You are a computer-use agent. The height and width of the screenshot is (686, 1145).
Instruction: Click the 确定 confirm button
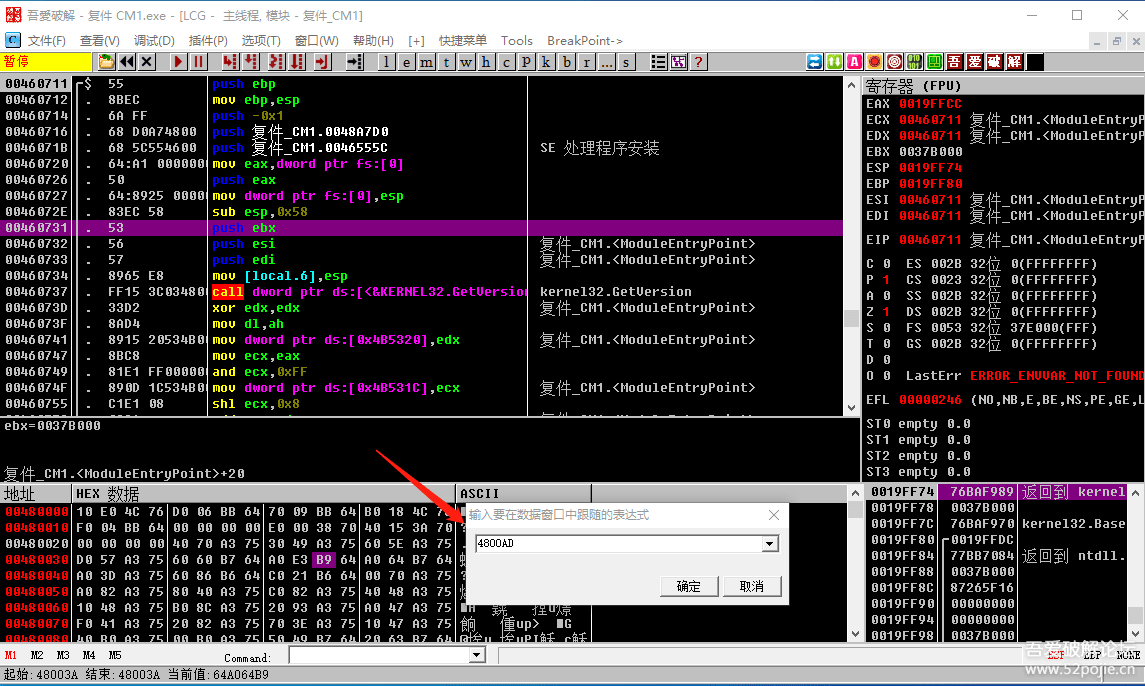689,586
